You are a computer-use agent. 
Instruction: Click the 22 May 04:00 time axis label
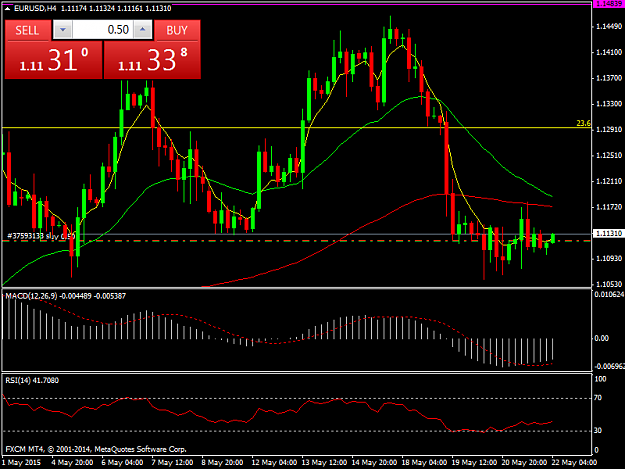pos(574,463)
